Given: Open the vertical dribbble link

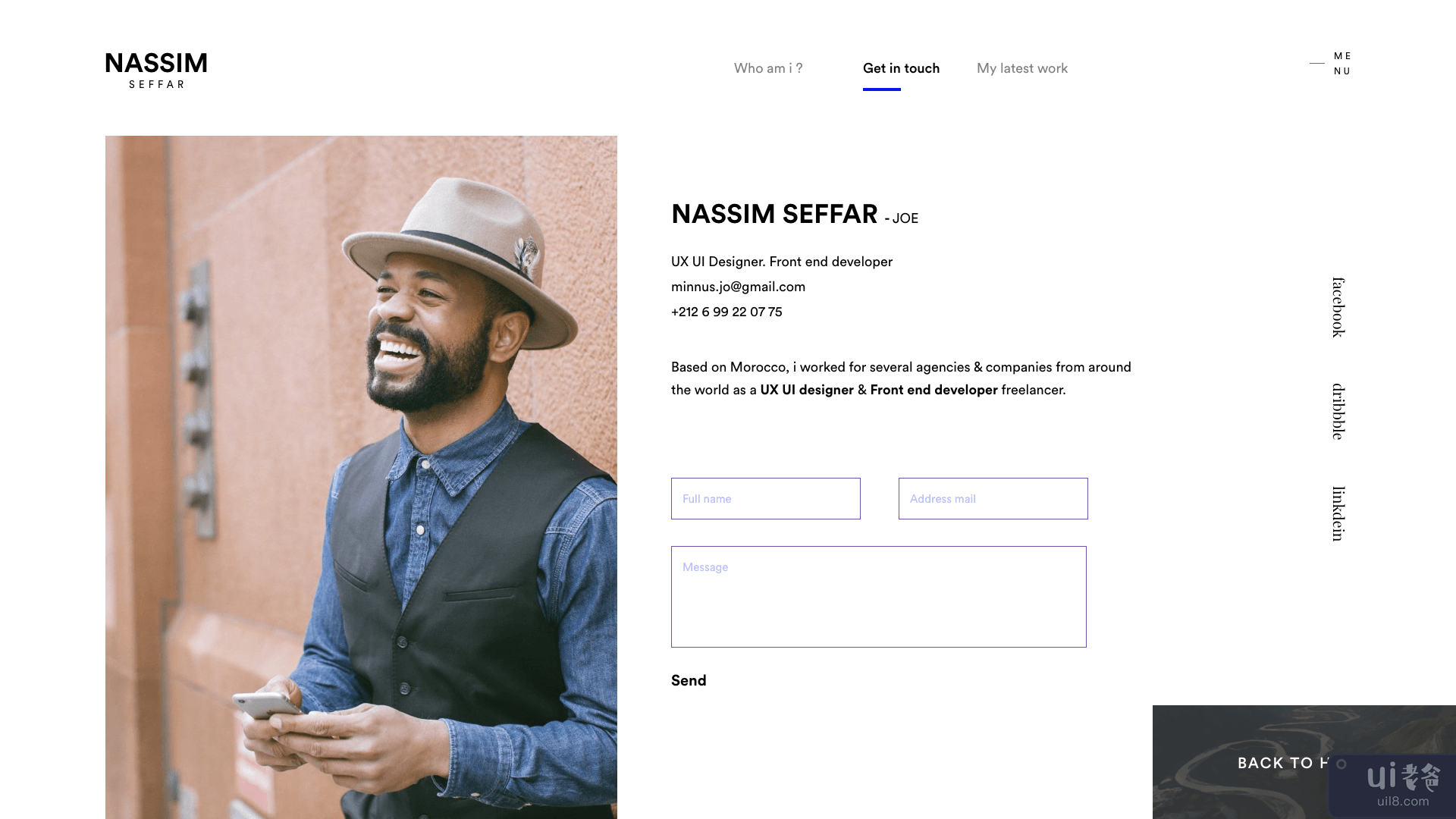Looking at the screenshot, I should pyautogui.click(x=1339, y=411).
